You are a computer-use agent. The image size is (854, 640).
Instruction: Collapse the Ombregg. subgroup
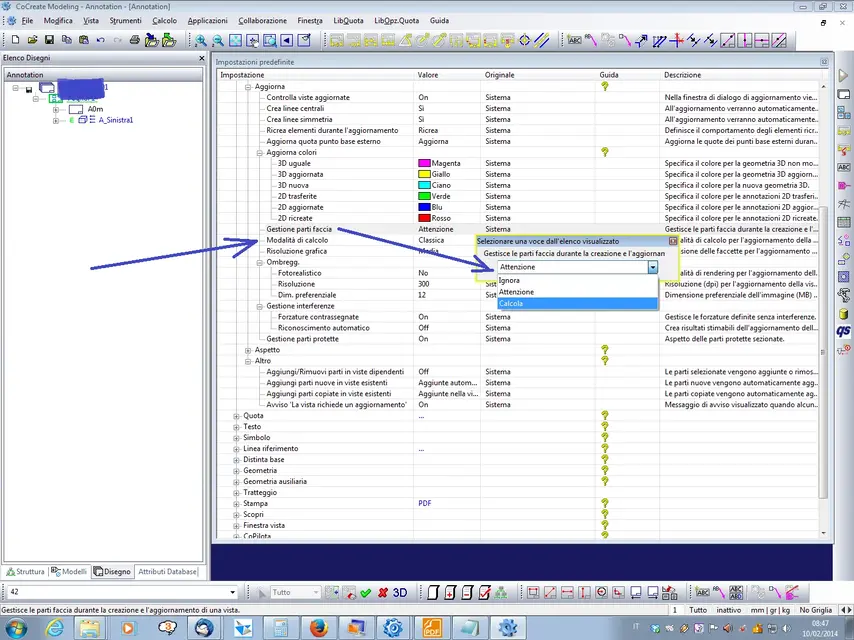[x=259, y=263]
